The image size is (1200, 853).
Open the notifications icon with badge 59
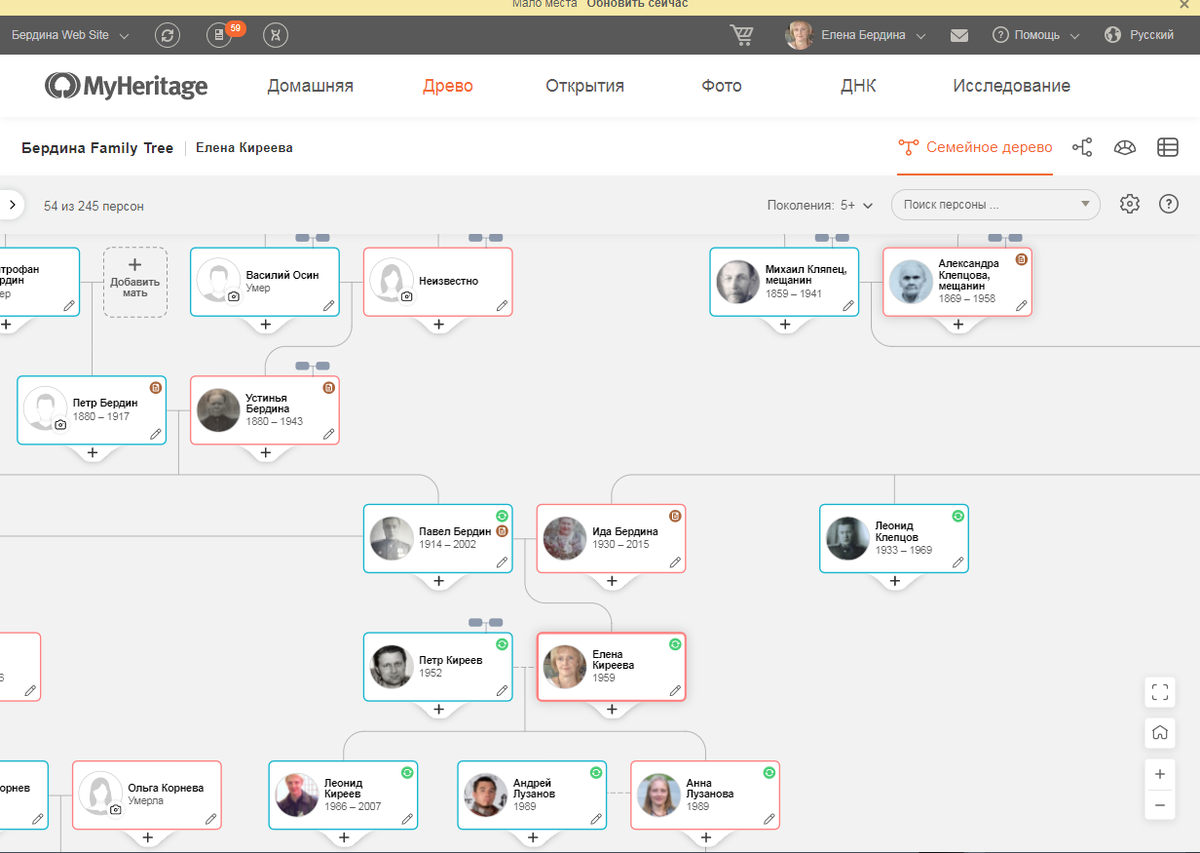coord(220,35)
